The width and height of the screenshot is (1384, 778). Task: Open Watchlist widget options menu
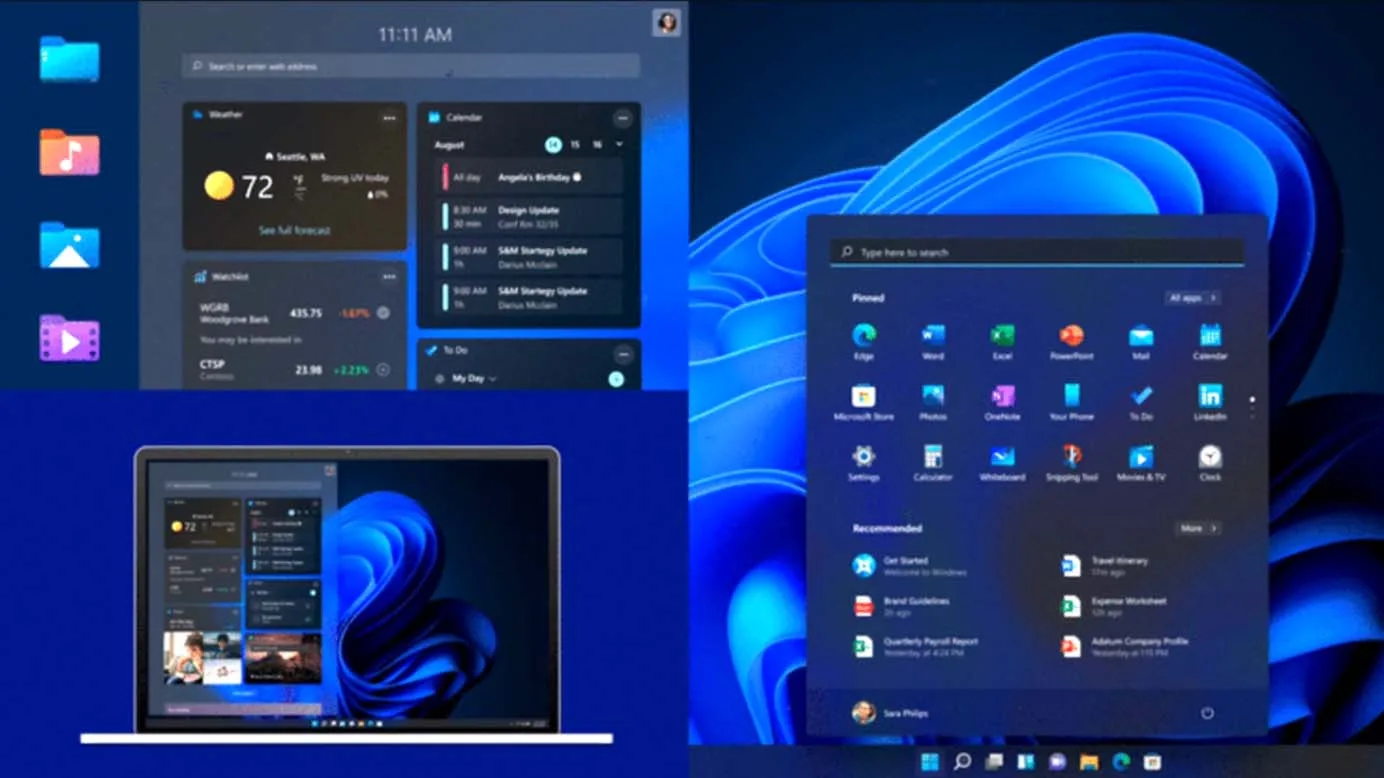tap(389, 277)
